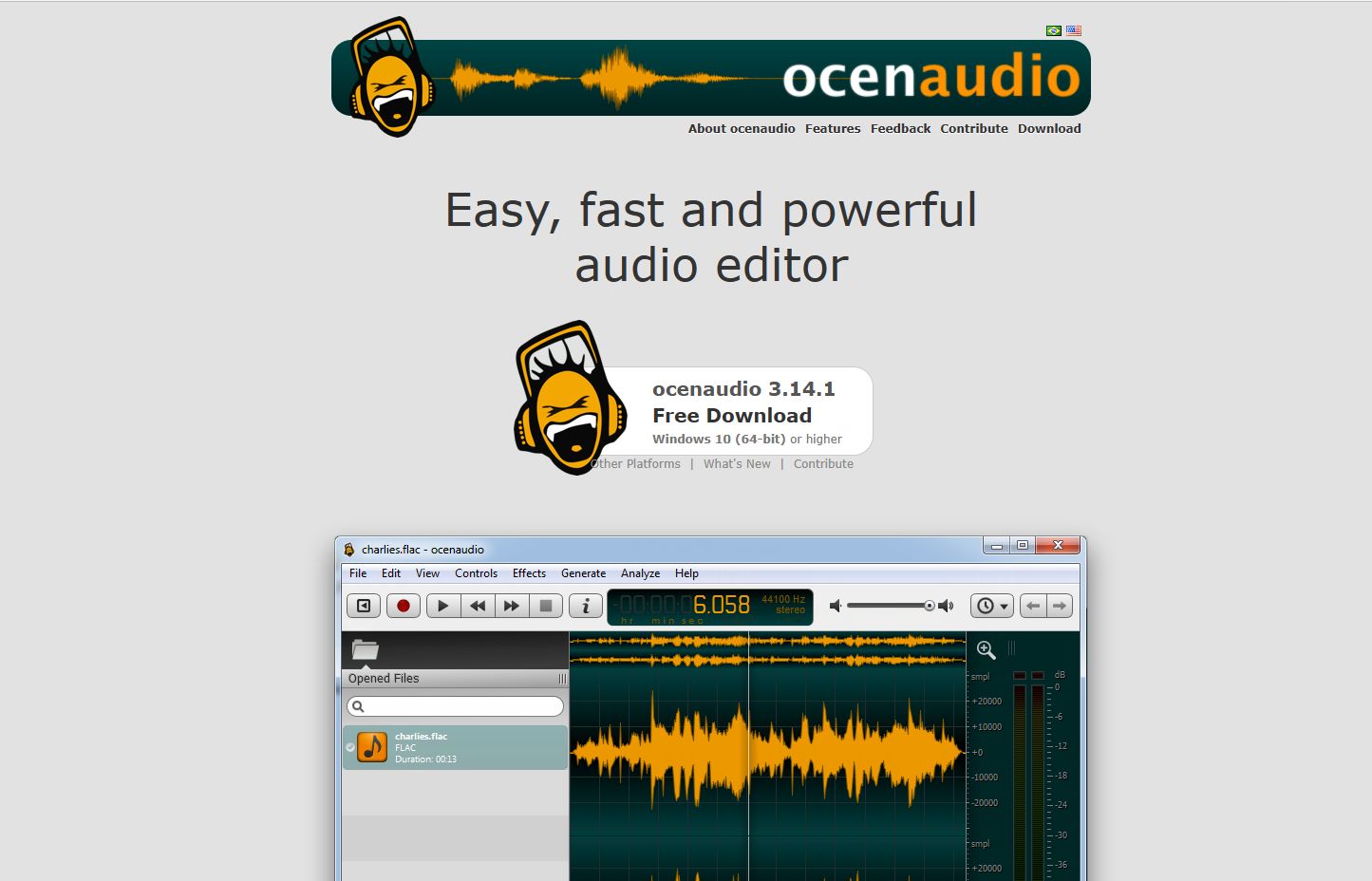
Task: Click the music note icon of charlies.flac
Action: coord(372,747)
